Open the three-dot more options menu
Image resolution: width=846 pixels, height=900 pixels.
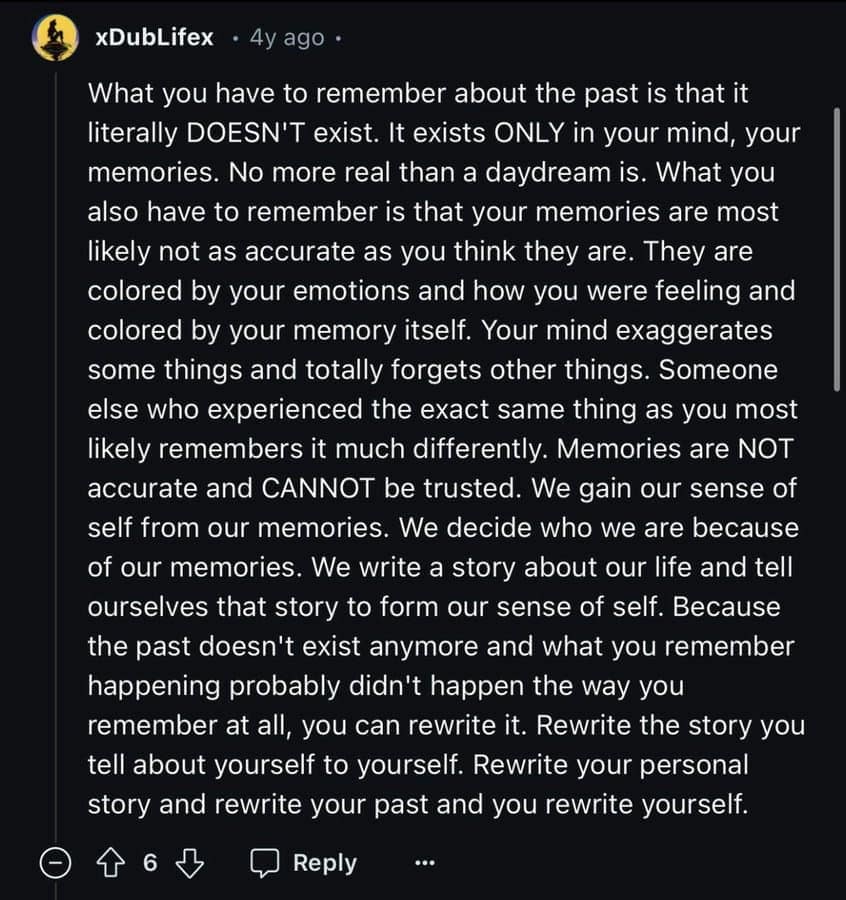[x=425, y=863]
